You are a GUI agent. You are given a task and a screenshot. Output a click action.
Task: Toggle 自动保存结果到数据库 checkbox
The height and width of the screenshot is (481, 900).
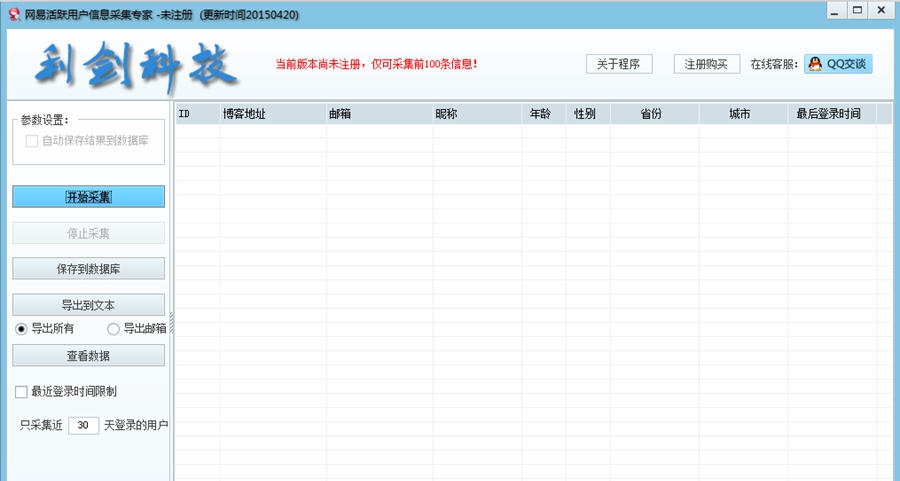(x=32, y=141)
